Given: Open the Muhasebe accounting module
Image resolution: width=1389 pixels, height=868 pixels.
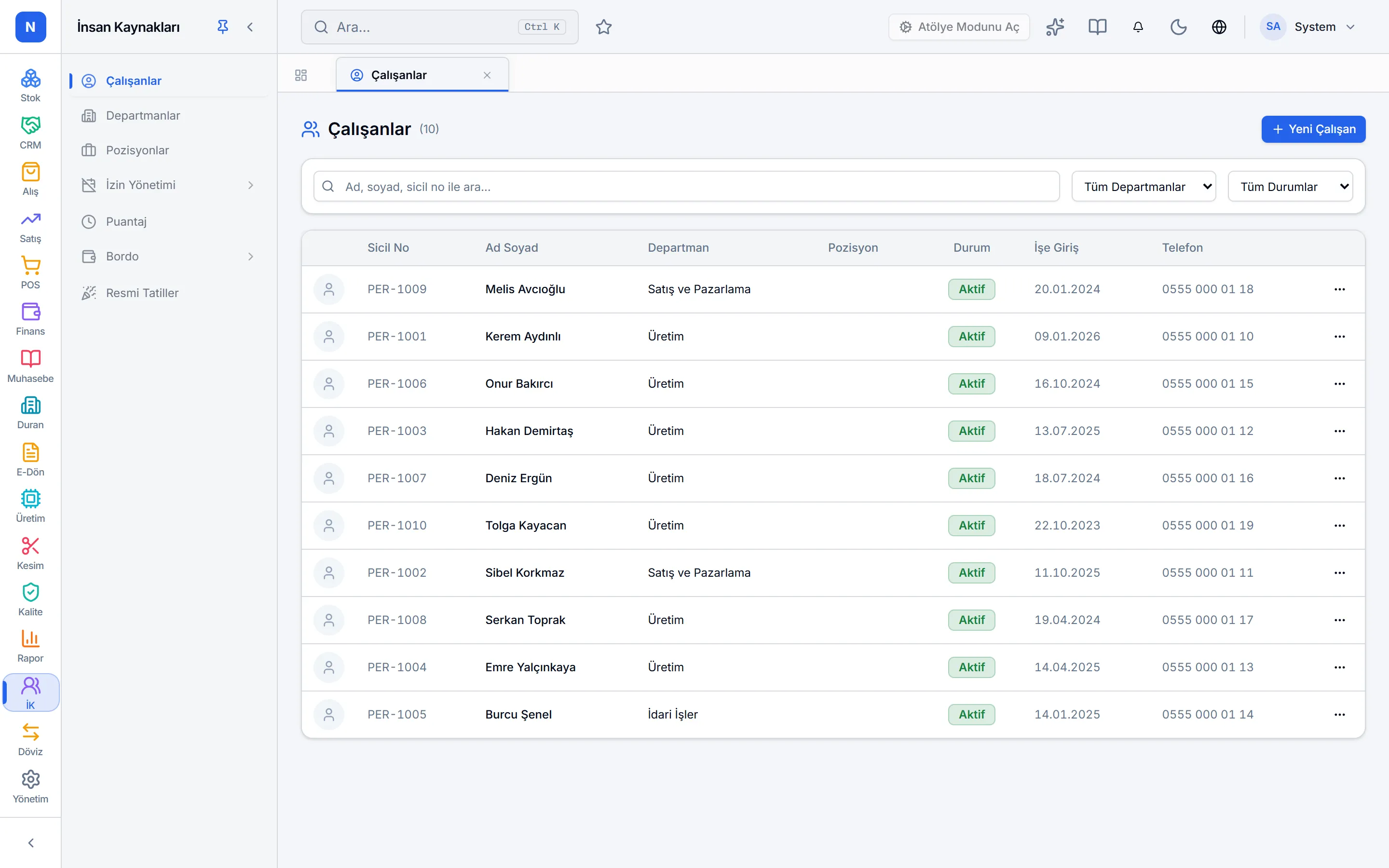Looking at the screenshot, I should (30, 367).
